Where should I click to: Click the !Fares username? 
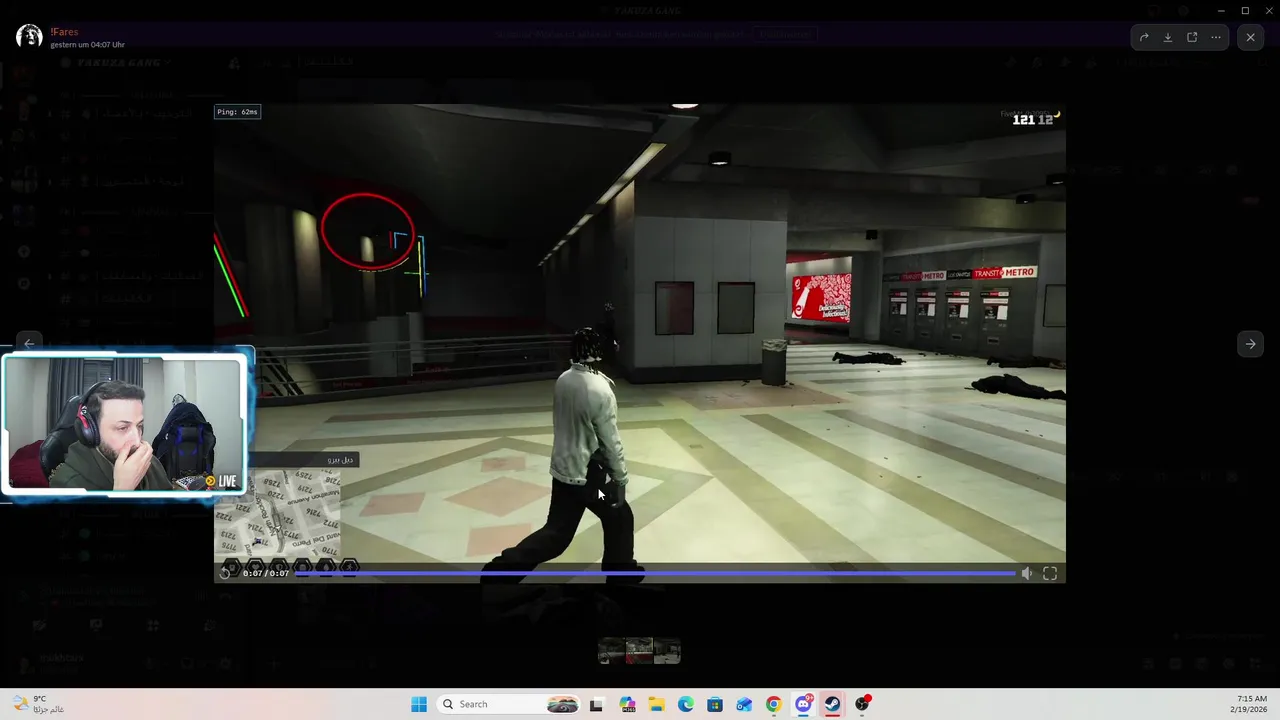(x=64, y=32)
